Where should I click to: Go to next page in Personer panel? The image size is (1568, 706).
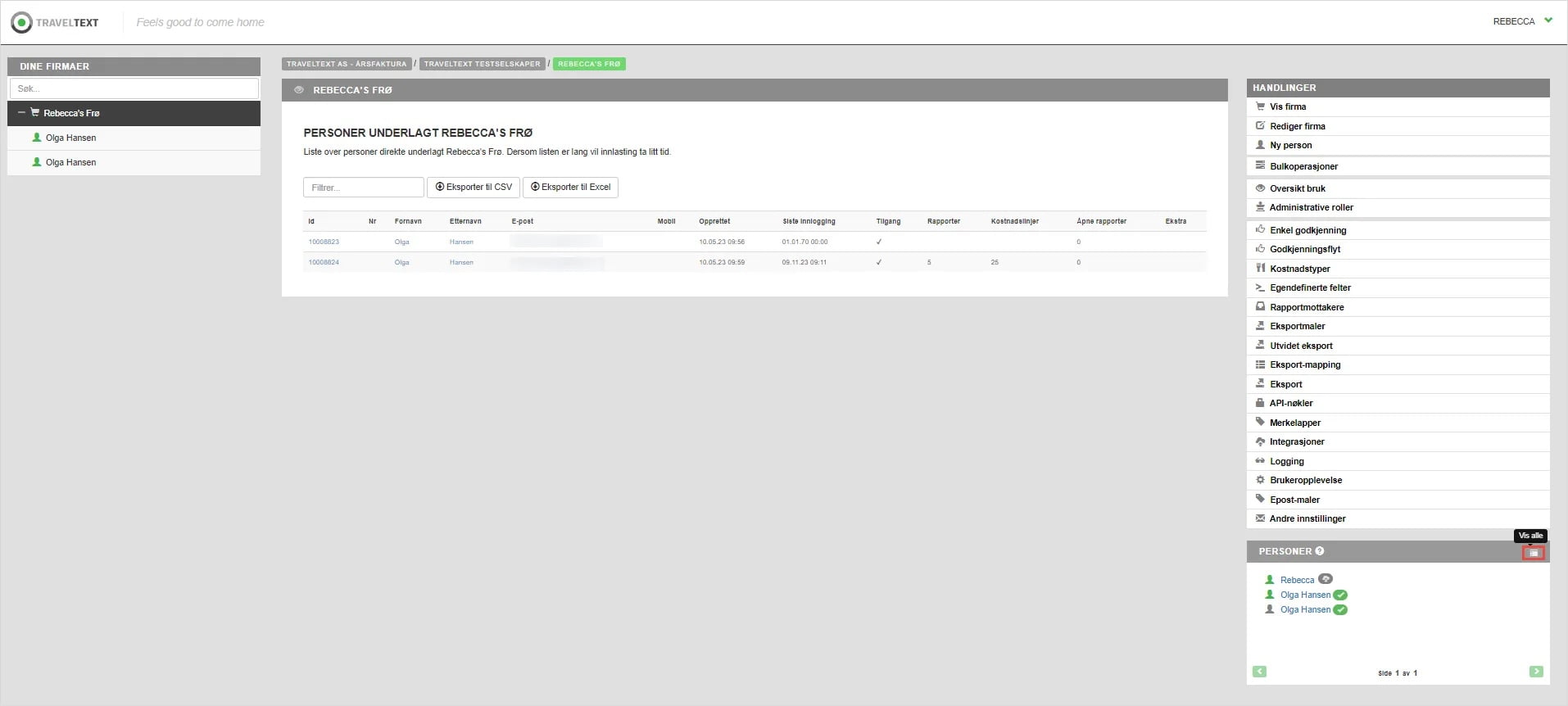[x=1535, y=672]
